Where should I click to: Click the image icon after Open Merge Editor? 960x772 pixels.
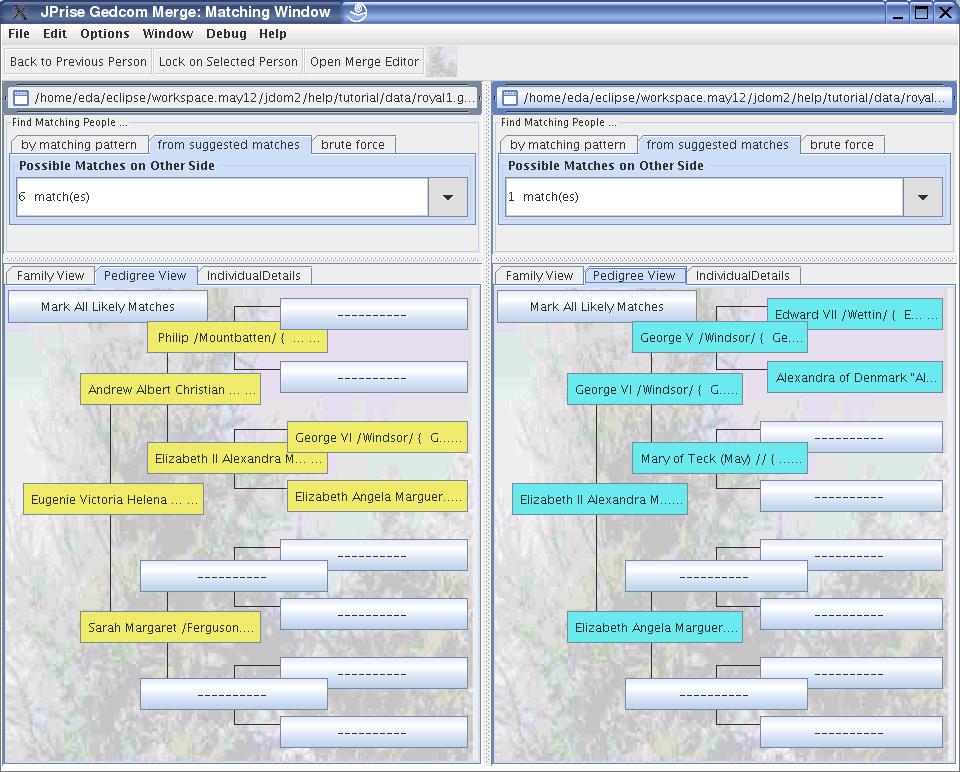coord(441,62)
